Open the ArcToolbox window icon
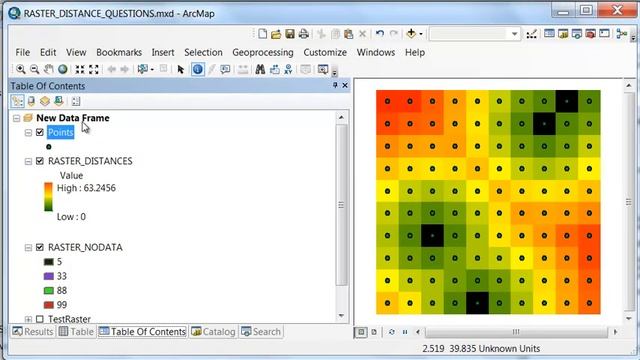640x360 pixels. [x=590, y=34]
